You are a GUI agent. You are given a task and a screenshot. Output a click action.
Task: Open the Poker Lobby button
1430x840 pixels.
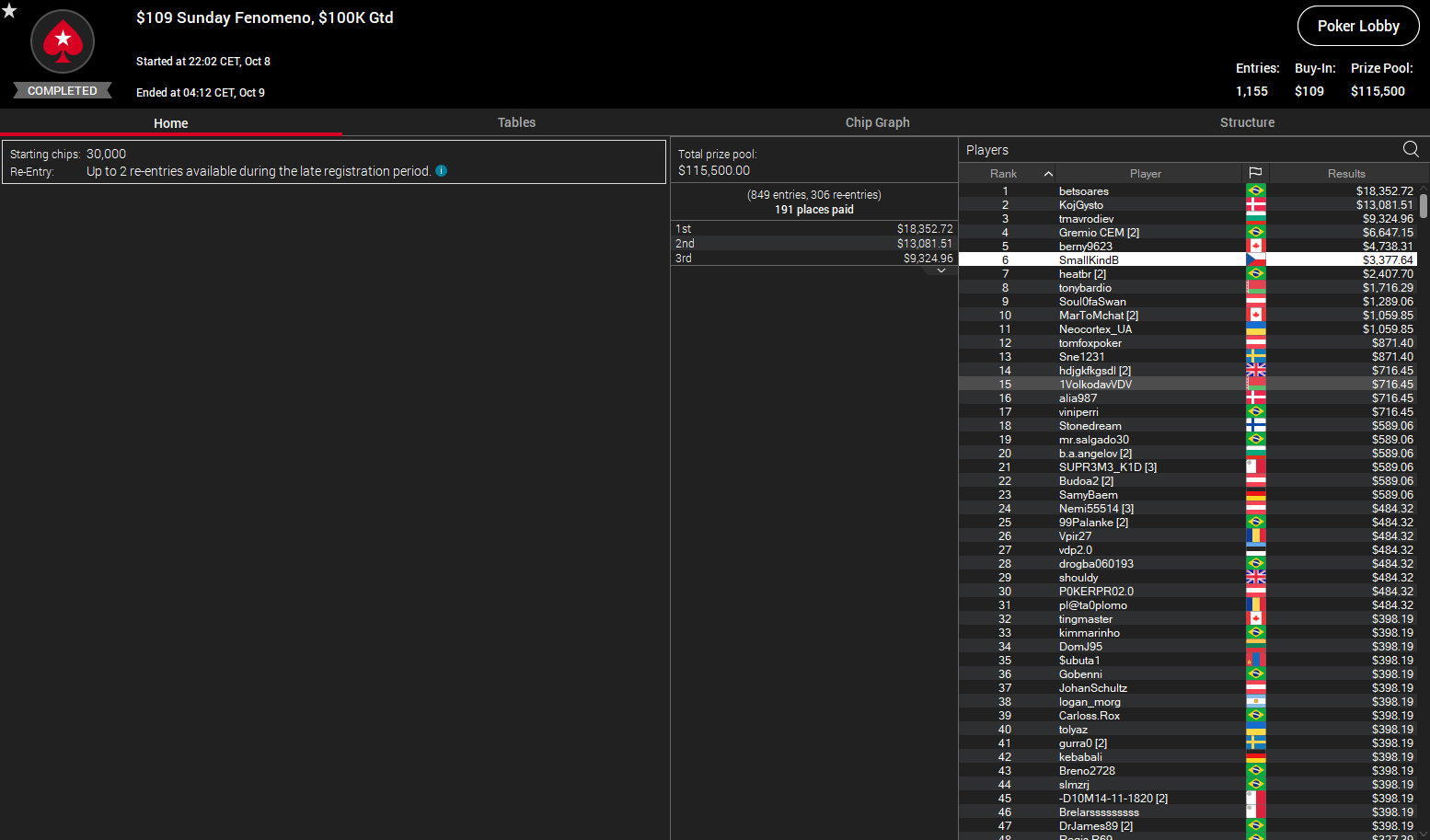(x=1358, y=26)
